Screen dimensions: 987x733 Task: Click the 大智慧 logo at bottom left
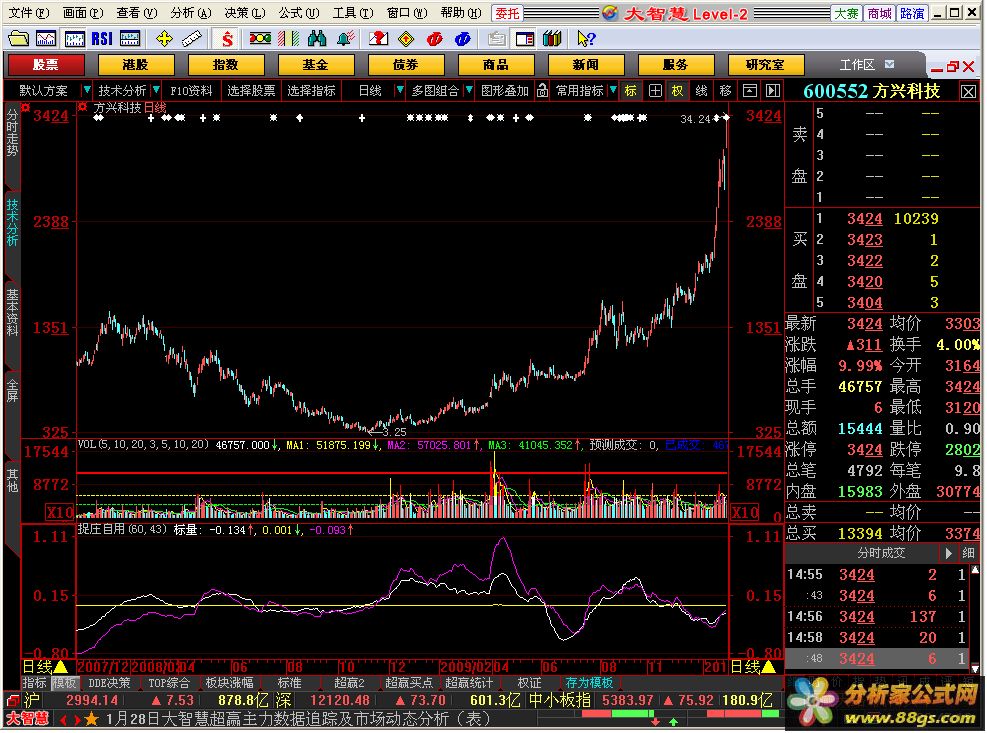pyautogui.click(x=28, y=719)
